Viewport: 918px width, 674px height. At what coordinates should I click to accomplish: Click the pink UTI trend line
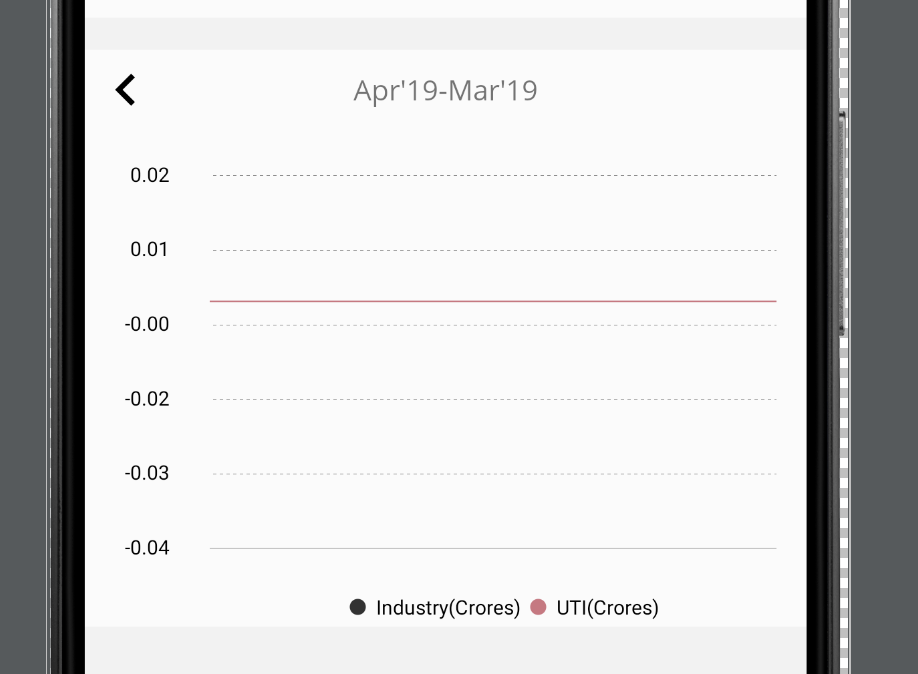(490, 300)
